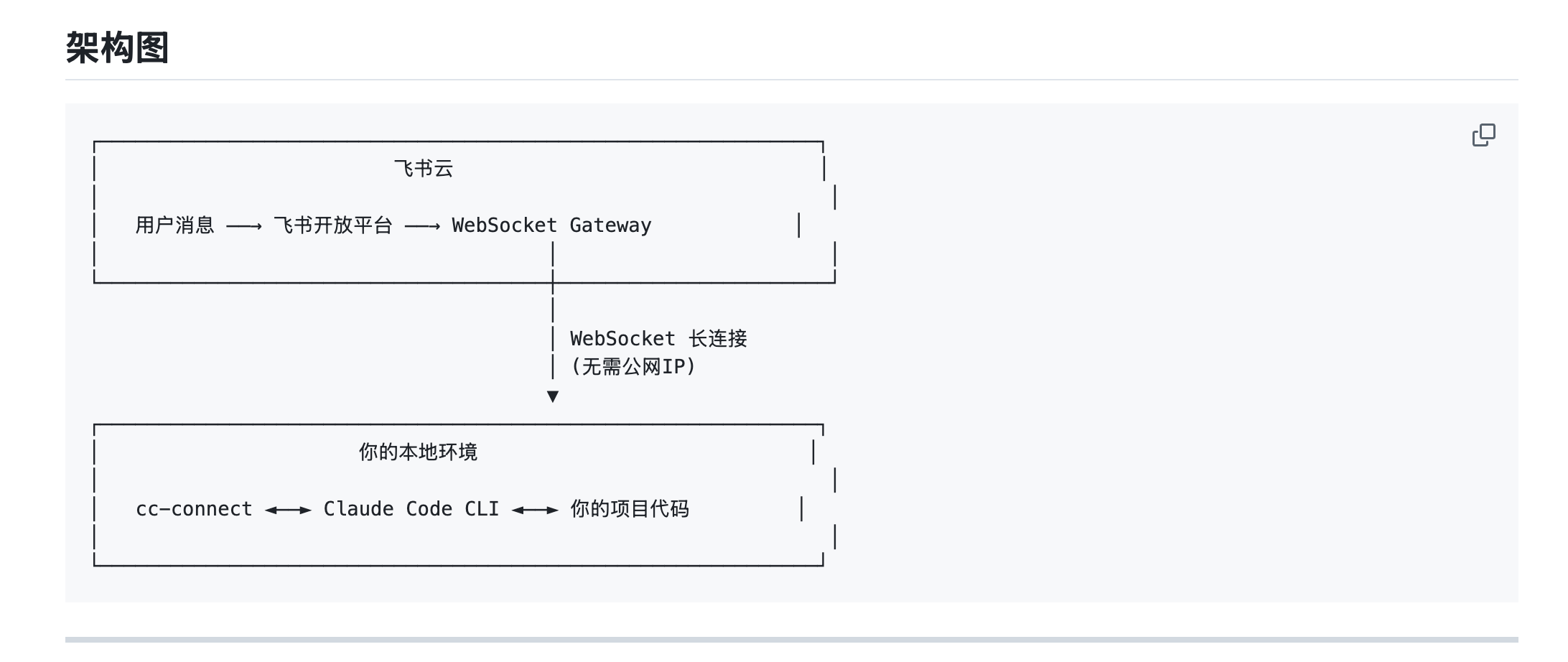Click double arrow before 你的项目代码
This screenshot has width=1568, height=662.
pos(535,511)
